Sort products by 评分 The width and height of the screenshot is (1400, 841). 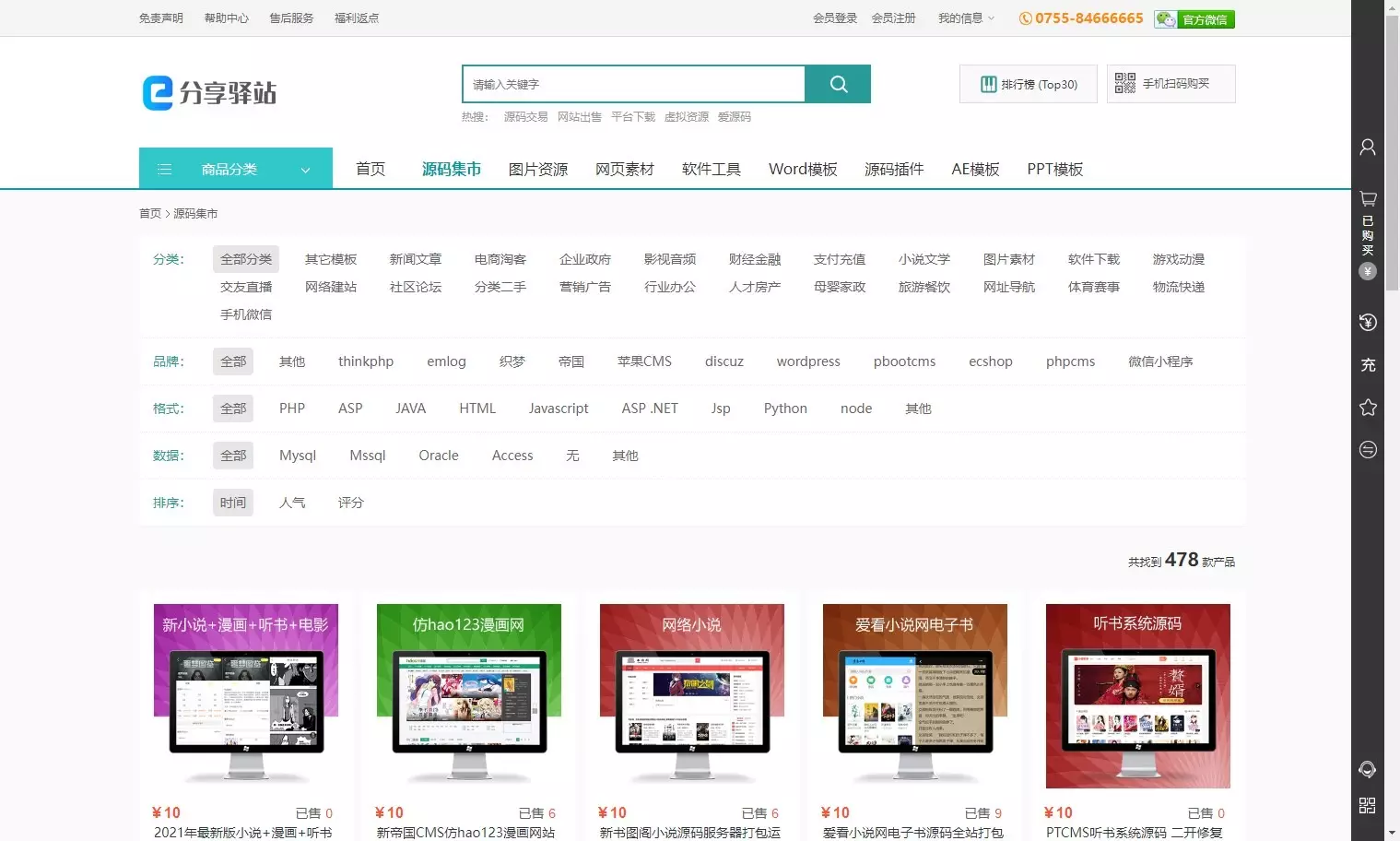click(351, 503)
